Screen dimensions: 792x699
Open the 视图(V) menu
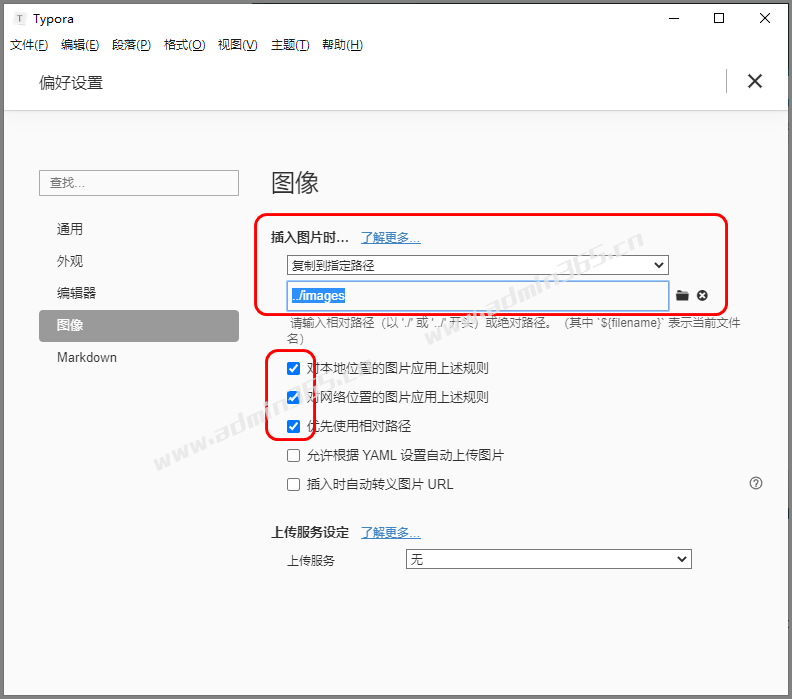(x=237, y=45)
